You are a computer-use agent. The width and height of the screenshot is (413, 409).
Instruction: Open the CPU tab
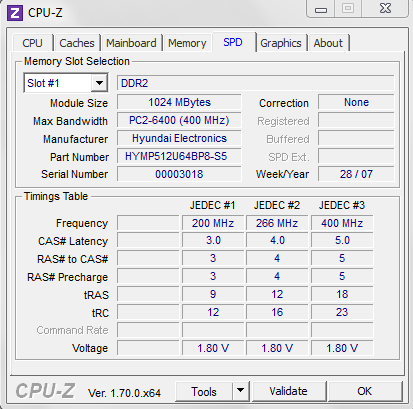pyautogui.click(x=33, y=43)
